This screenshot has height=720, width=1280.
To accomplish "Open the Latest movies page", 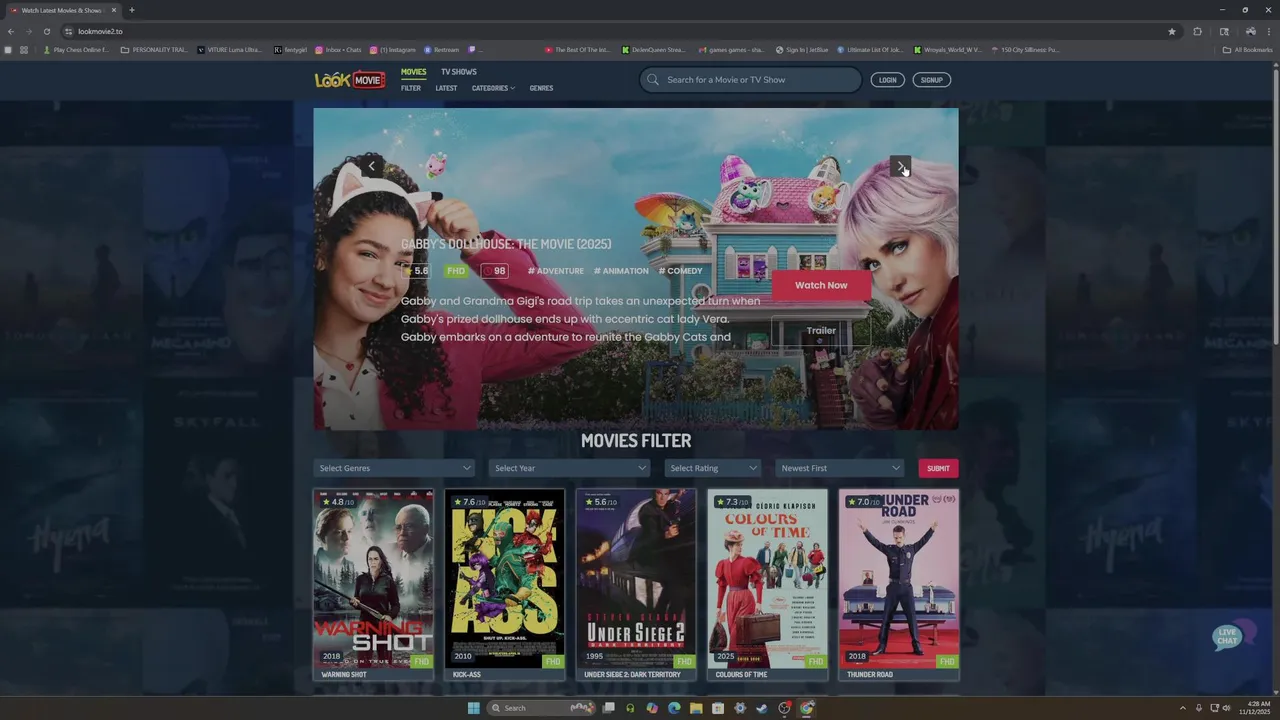I will tap(446, 88).
